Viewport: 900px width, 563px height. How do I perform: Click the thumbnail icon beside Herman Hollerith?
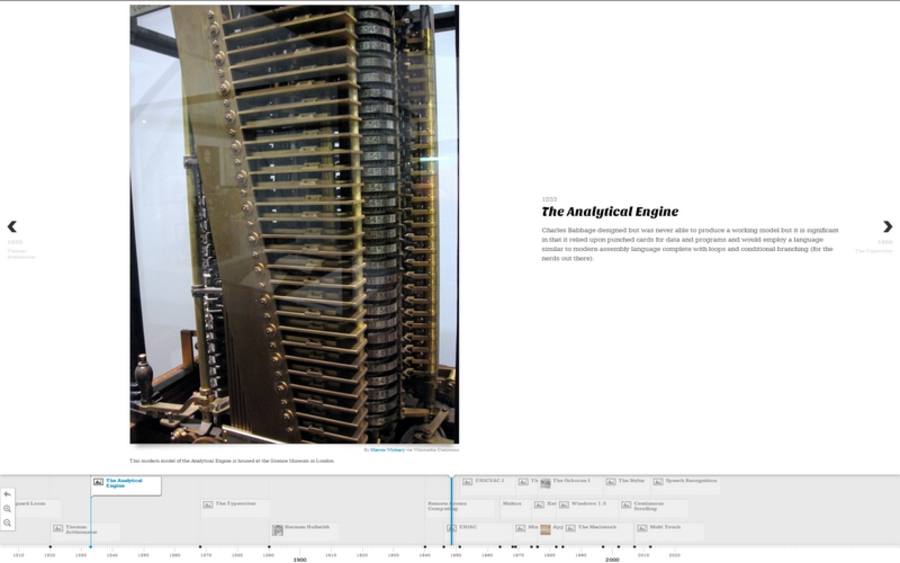click(x=278, y=529)
